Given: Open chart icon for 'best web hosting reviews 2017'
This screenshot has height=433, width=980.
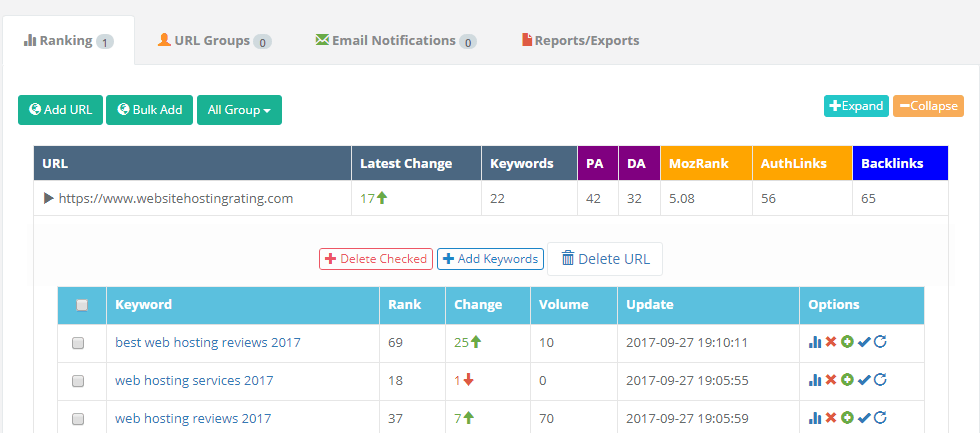Looking at the screenshot, I should [815, 342].
